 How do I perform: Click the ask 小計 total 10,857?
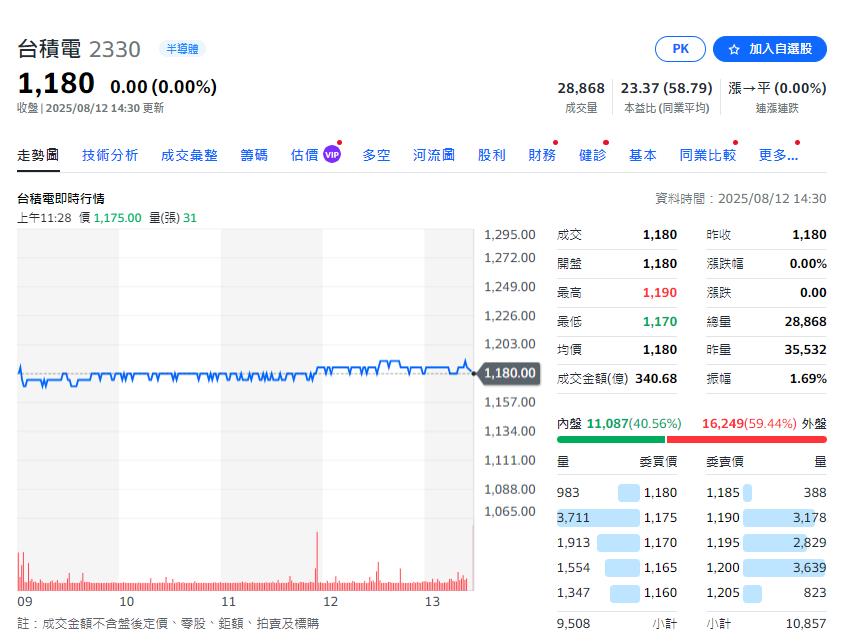tap(806, 624)
